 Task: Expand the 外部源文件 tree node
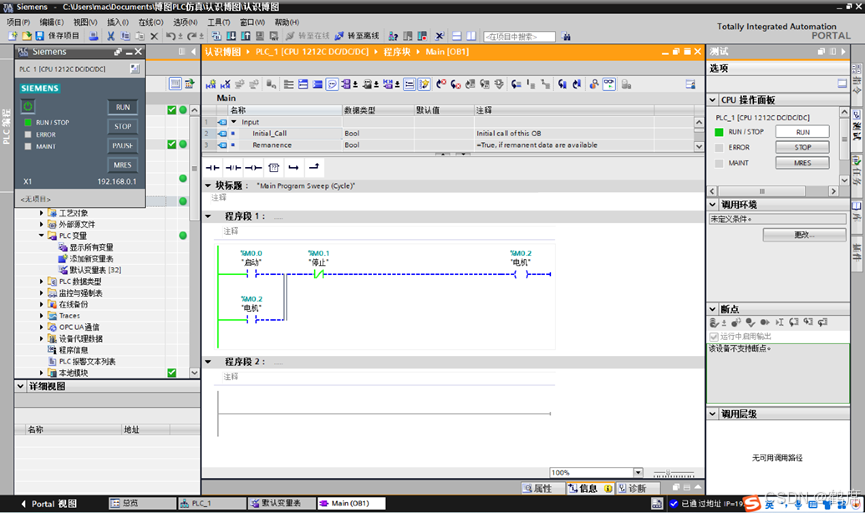tap(41, 225)
